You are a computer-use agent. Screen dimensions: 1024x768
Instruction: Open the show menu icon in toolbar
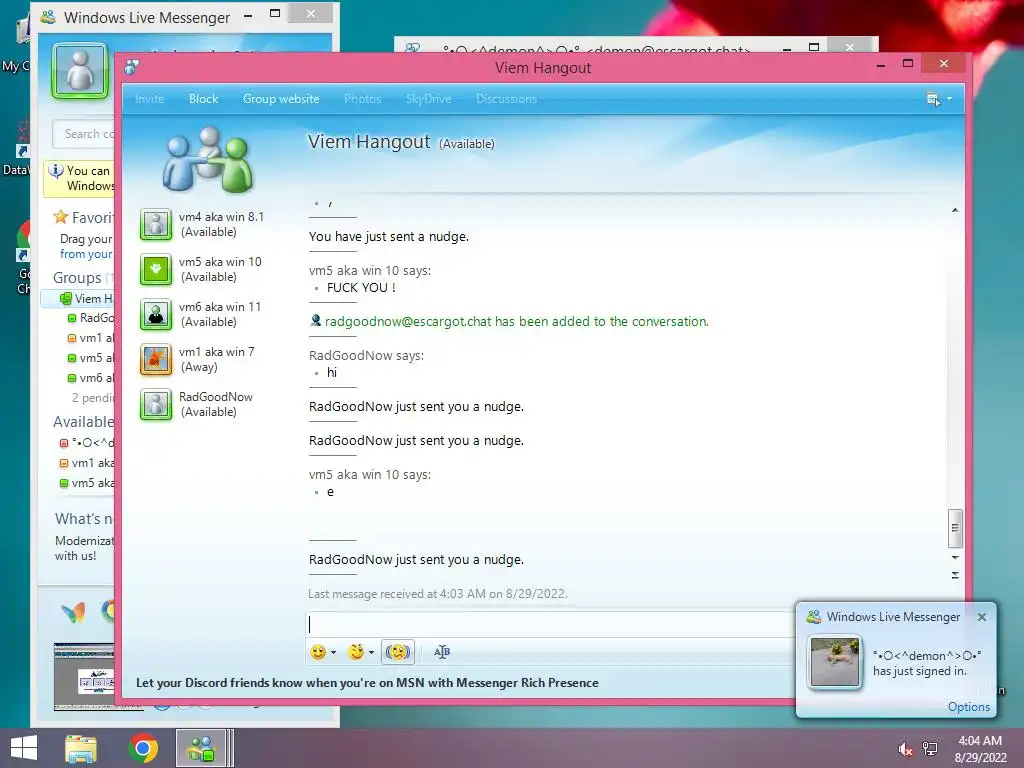point(933,99)
